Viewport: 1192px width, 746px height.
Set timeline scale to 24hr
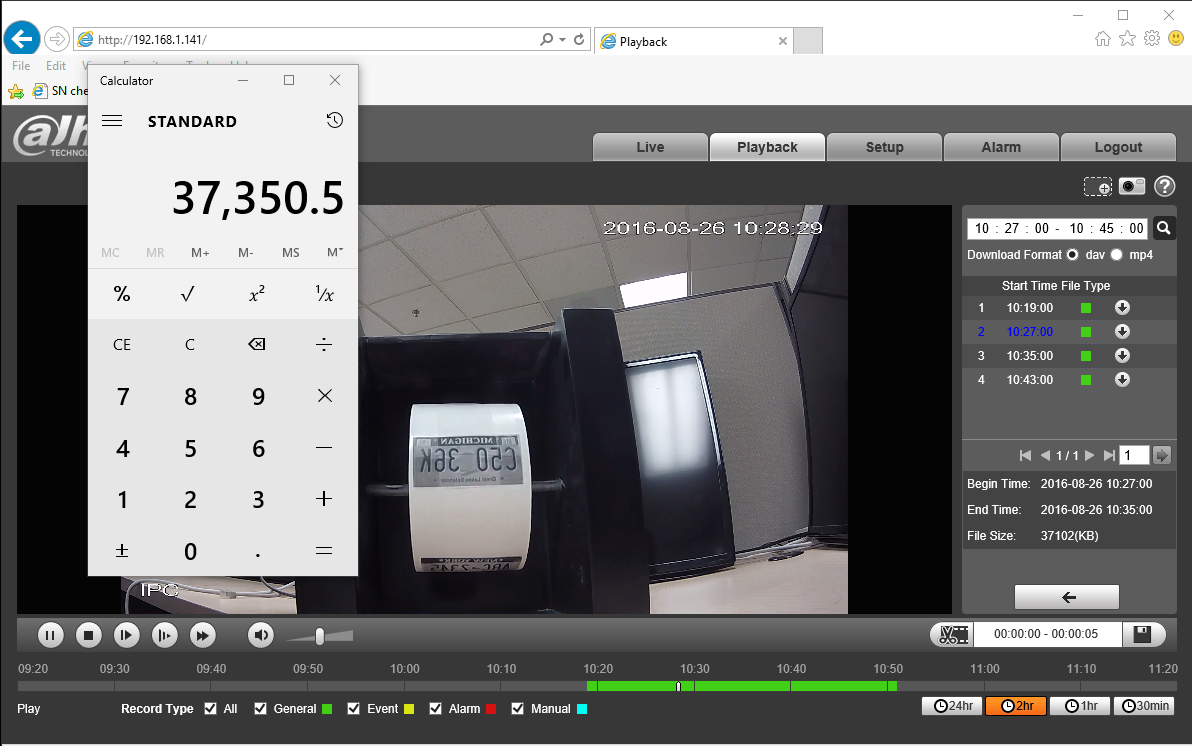953,706
